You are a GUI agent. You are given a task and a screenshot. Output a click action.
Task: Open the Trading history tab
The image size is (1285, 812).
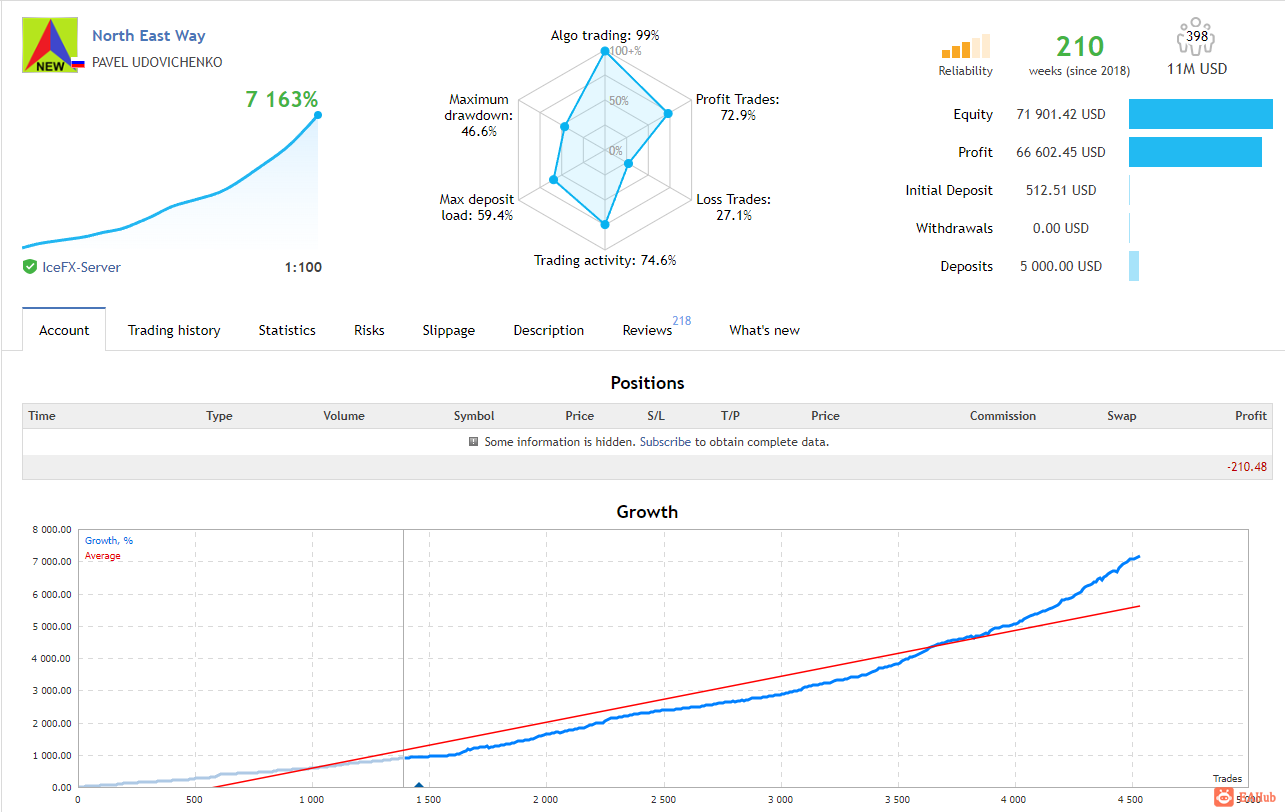coord(174,330)
